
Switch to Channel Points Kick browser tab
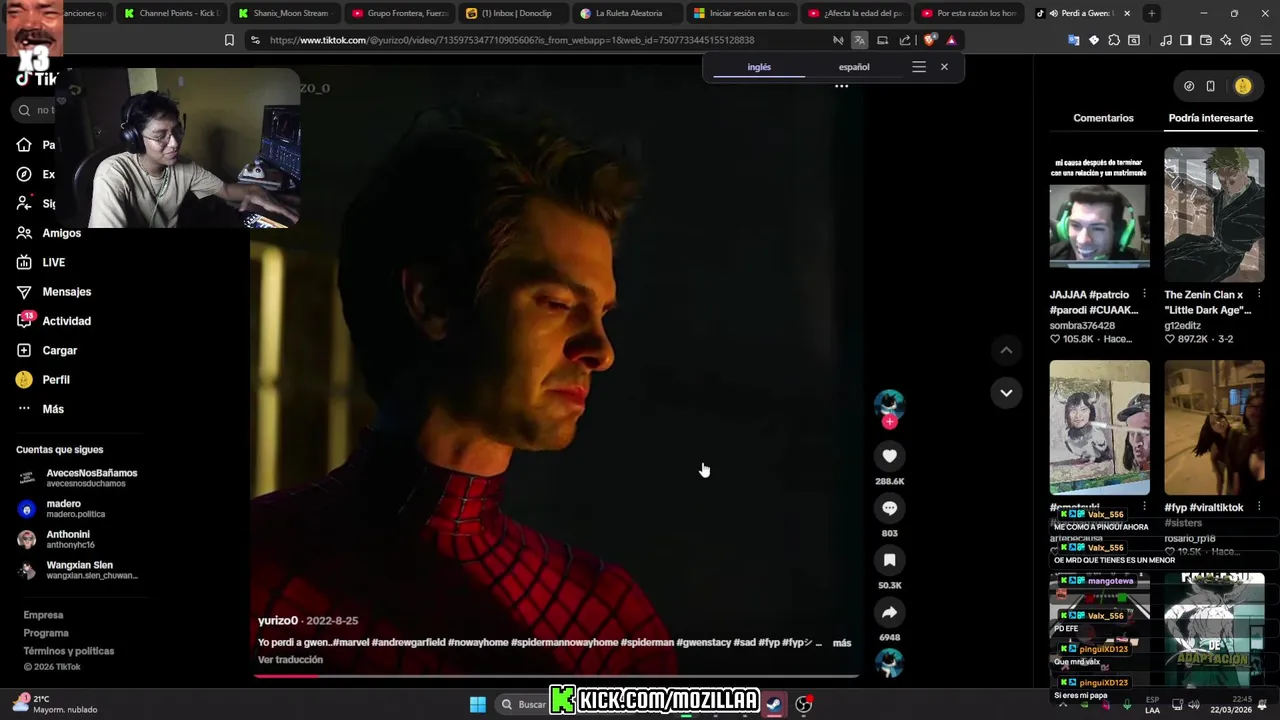(x=172, y=13)
